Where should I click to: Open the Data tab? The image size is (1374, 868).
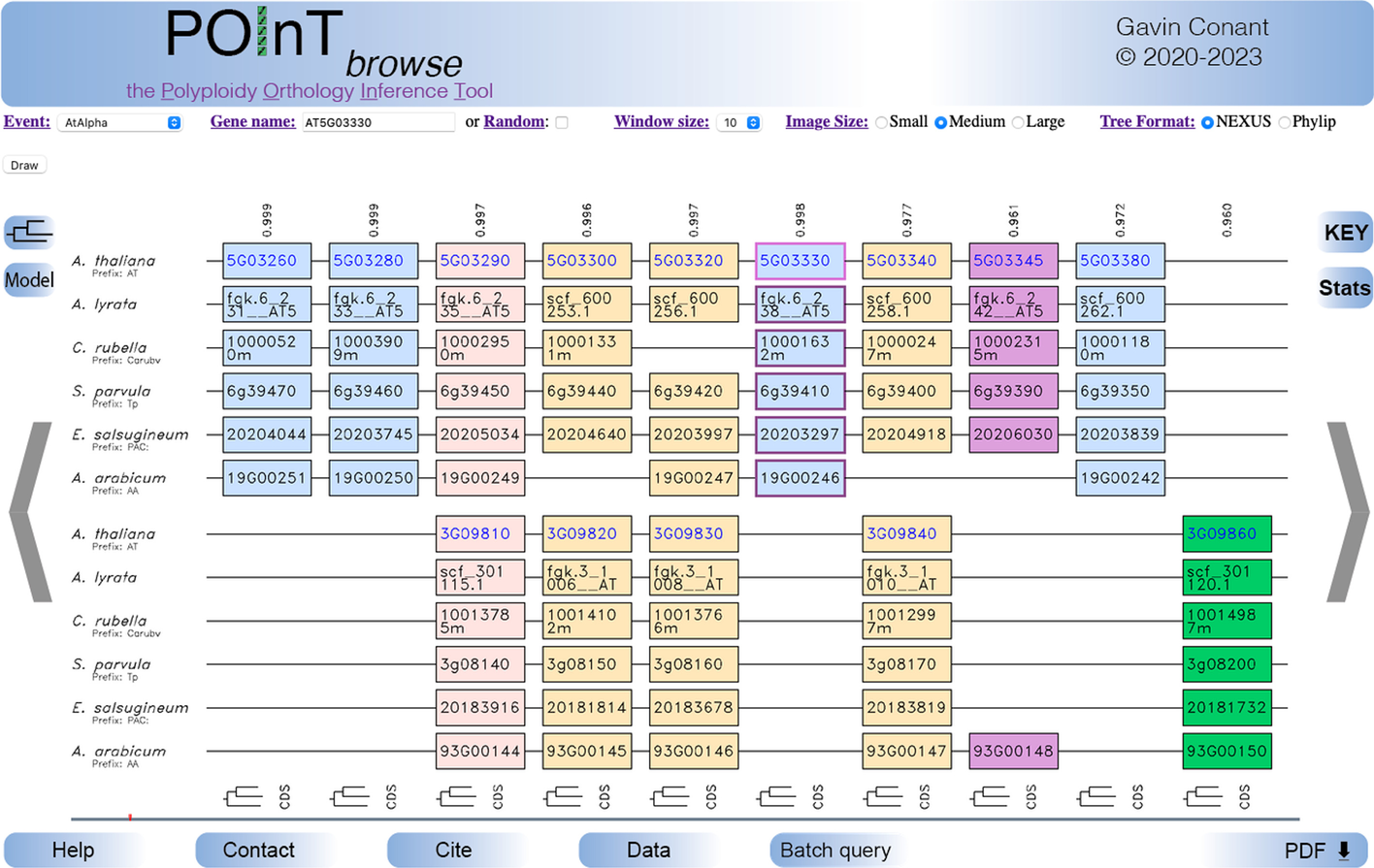pos(648,851)
